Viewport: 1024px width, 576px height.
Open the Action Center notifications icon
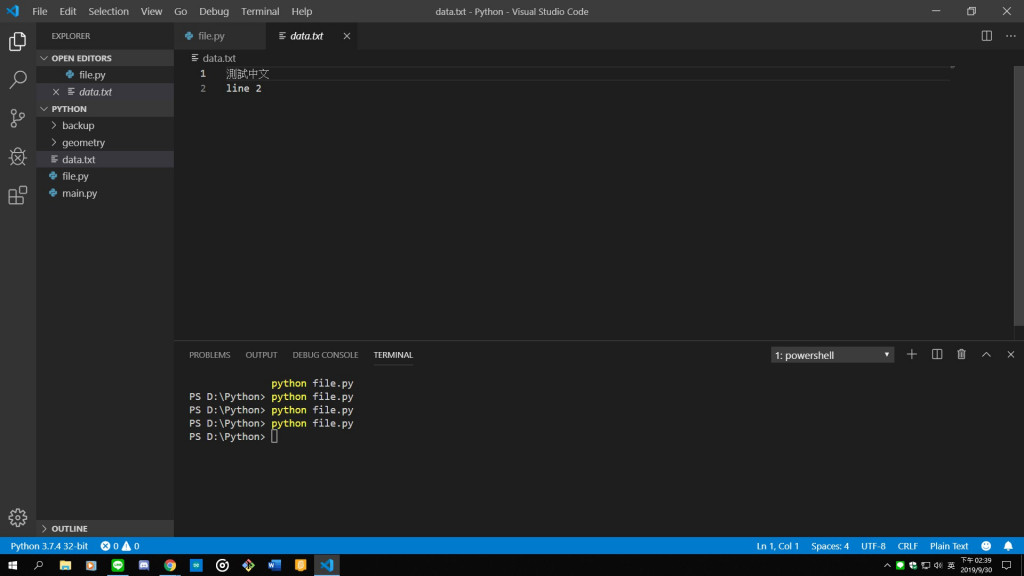point(1006,566)
